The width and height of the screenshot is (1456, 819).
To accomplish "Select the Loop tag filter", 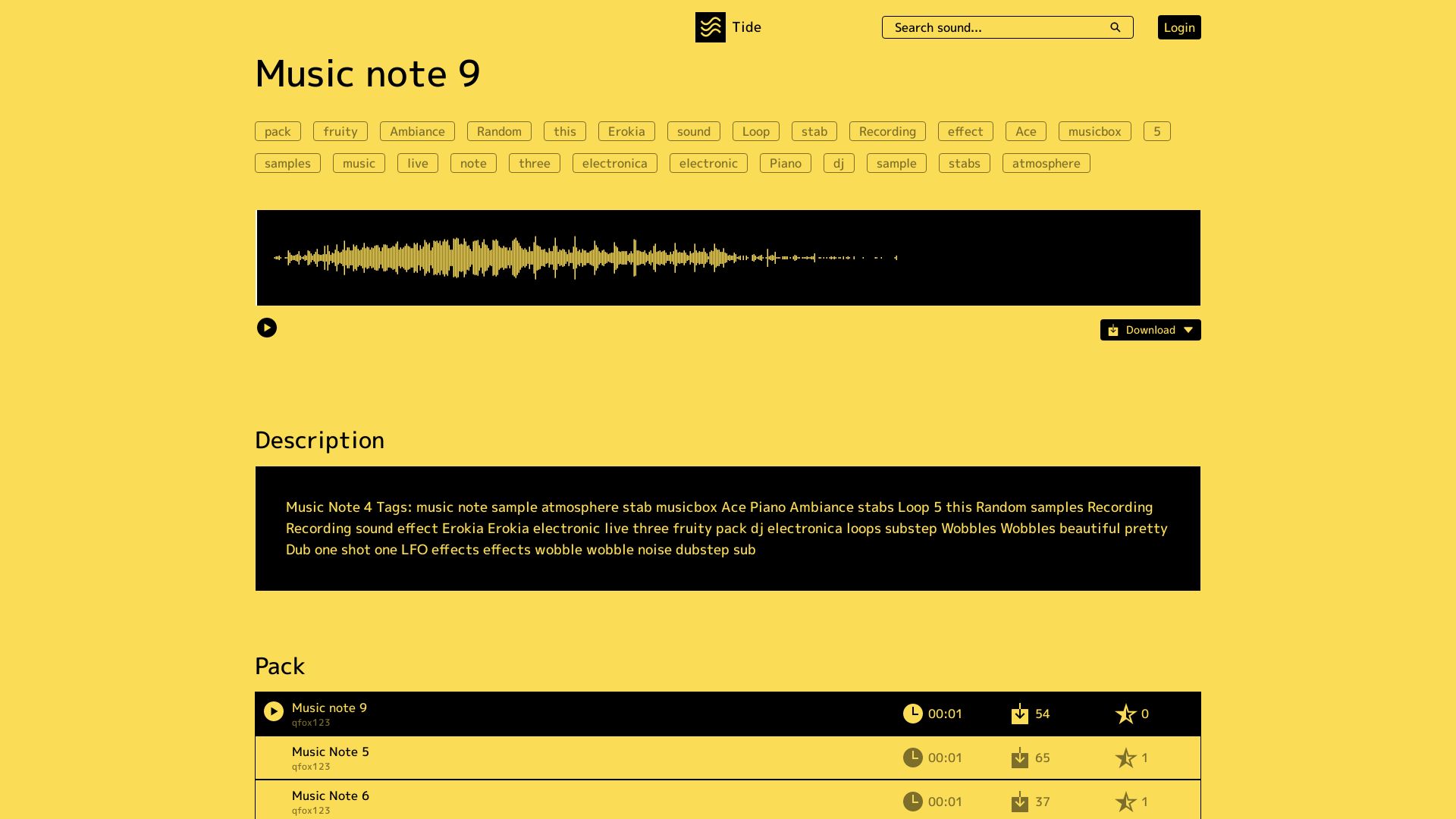I will click(x=756, y=131).
